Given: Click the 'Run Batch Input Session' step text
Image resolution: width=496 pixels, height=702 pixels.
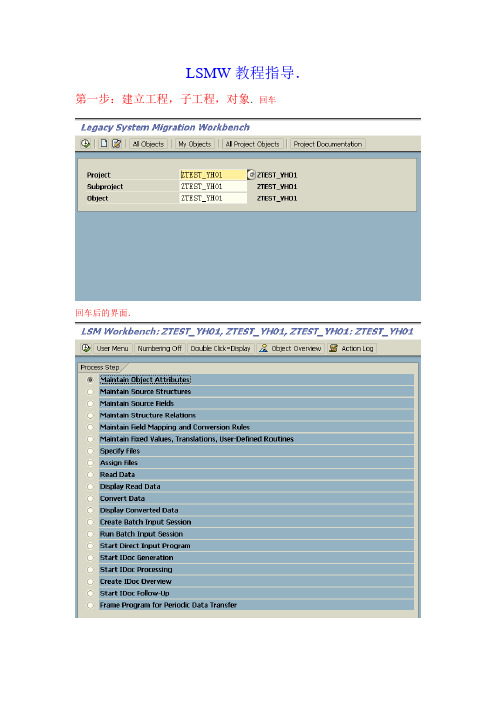Looking at the screenshot, I should click(141, 534).
